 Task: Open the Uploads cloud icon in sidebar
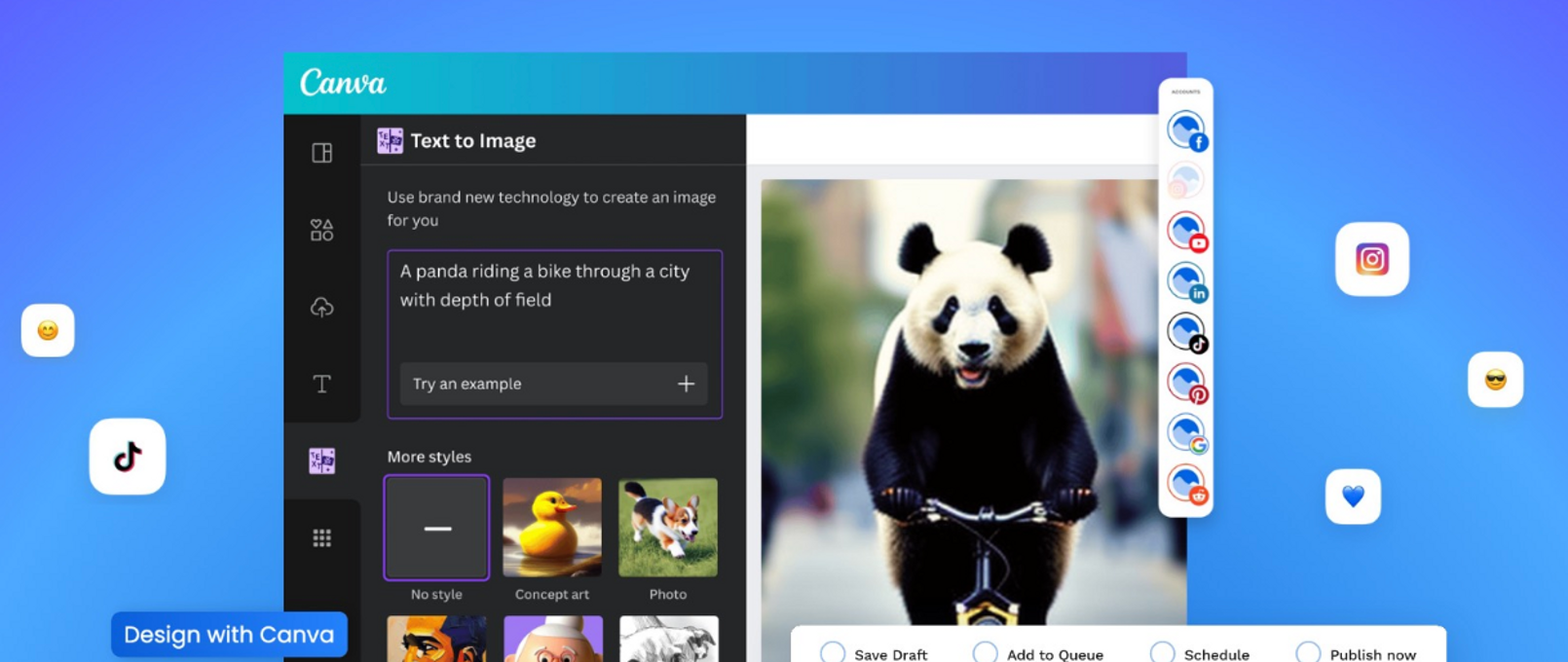point(322,307)
